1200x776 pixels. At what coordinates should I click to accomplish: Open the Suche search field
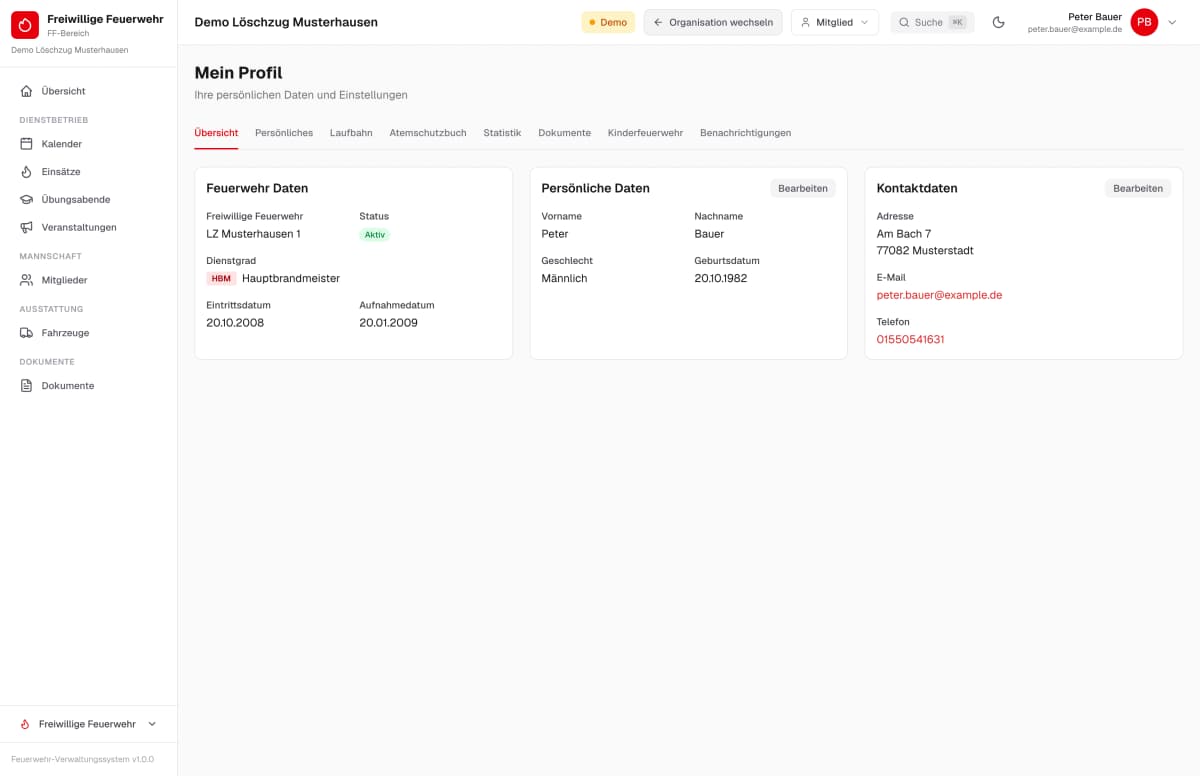click(932, 22)
